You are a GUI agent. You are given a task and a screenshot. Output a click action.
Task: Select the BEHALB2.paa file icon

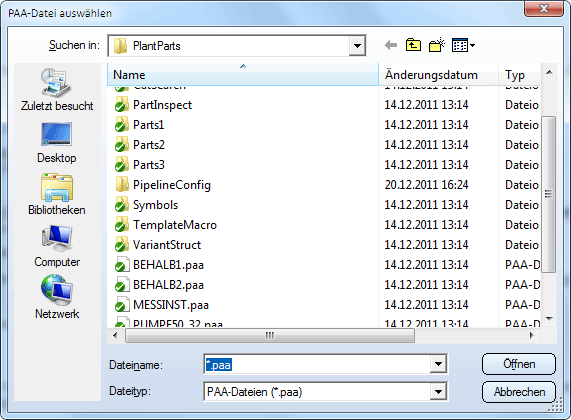pyautogui.click(x=122, y=285)
